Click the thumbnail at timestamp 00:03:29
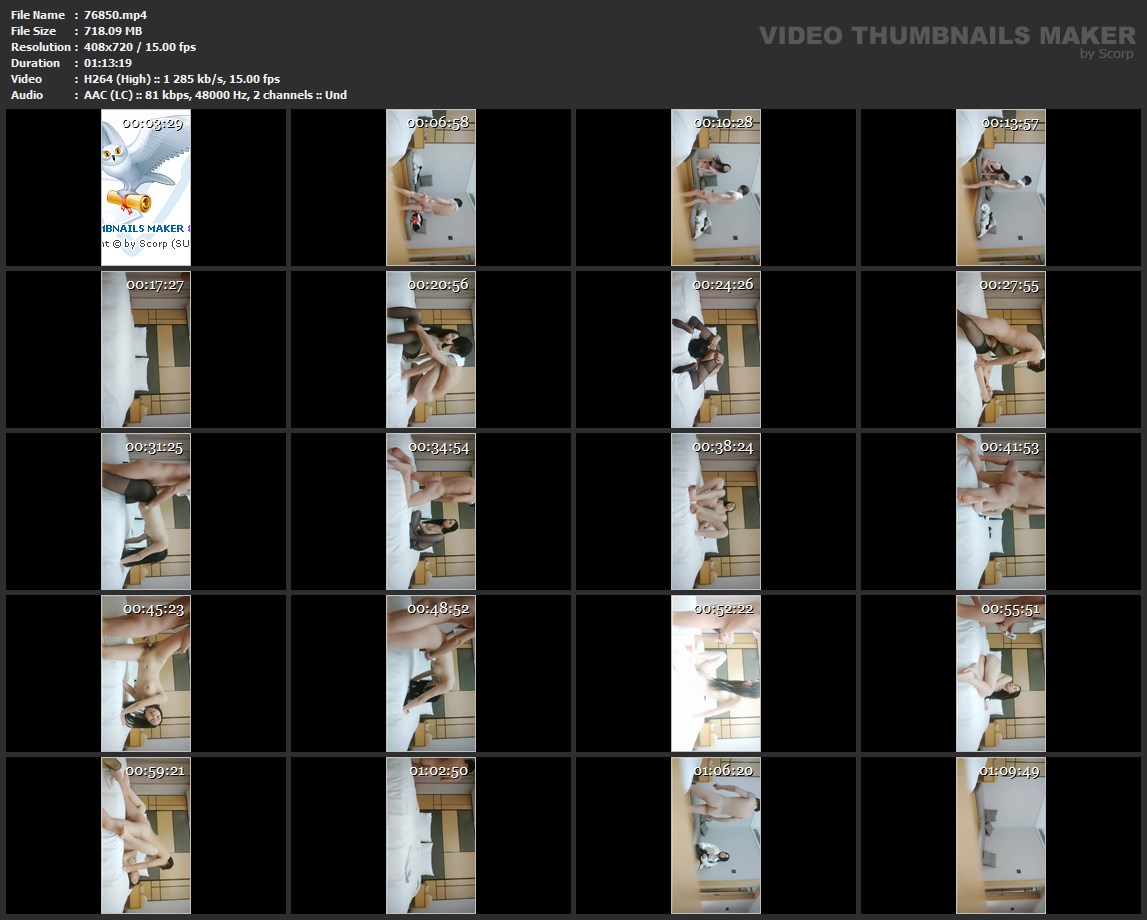Image resolution: width=1147 pixels, height=920 pixels. tap(146, 187)
